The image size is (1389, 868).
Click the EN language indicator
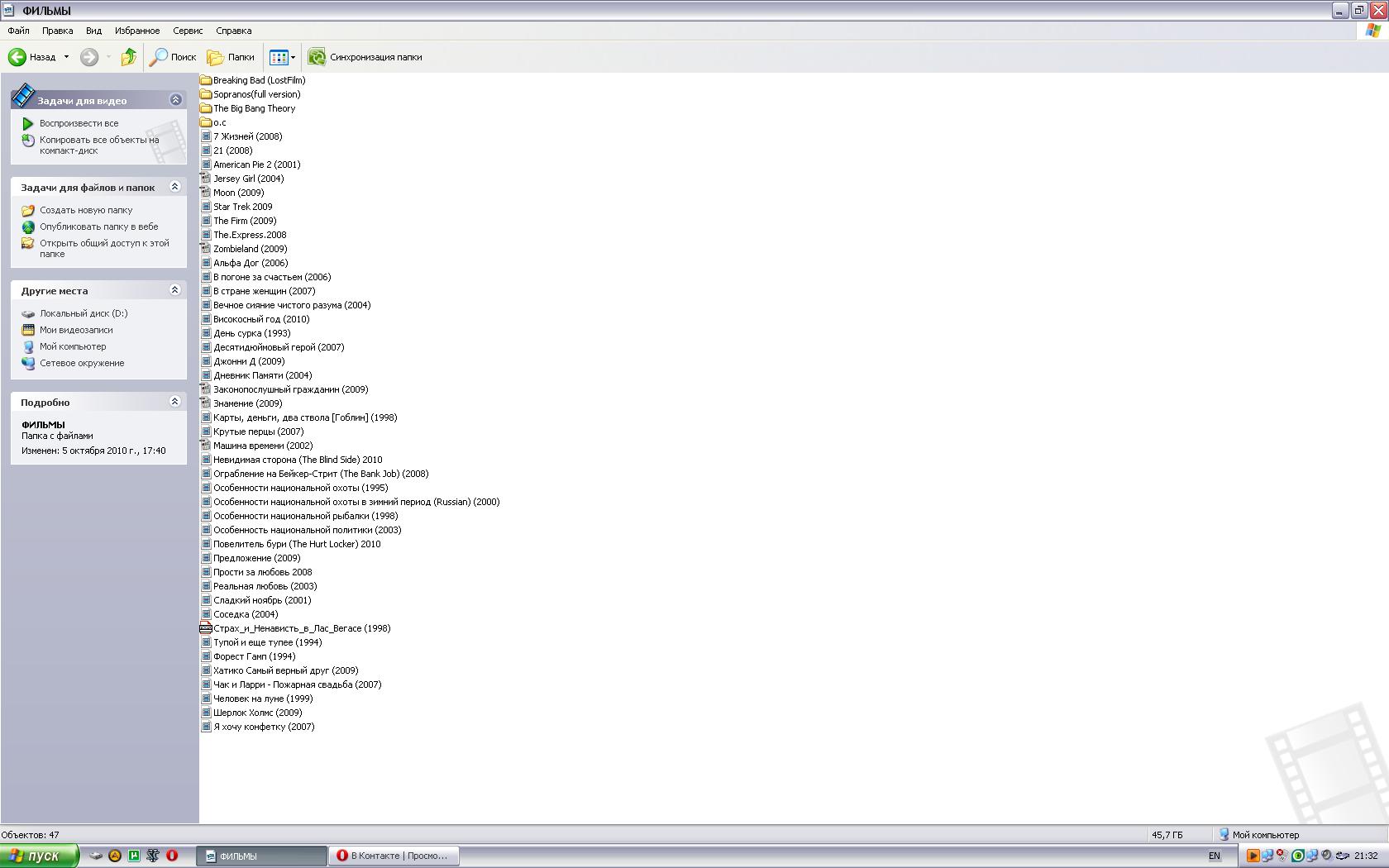[1215, 856]
